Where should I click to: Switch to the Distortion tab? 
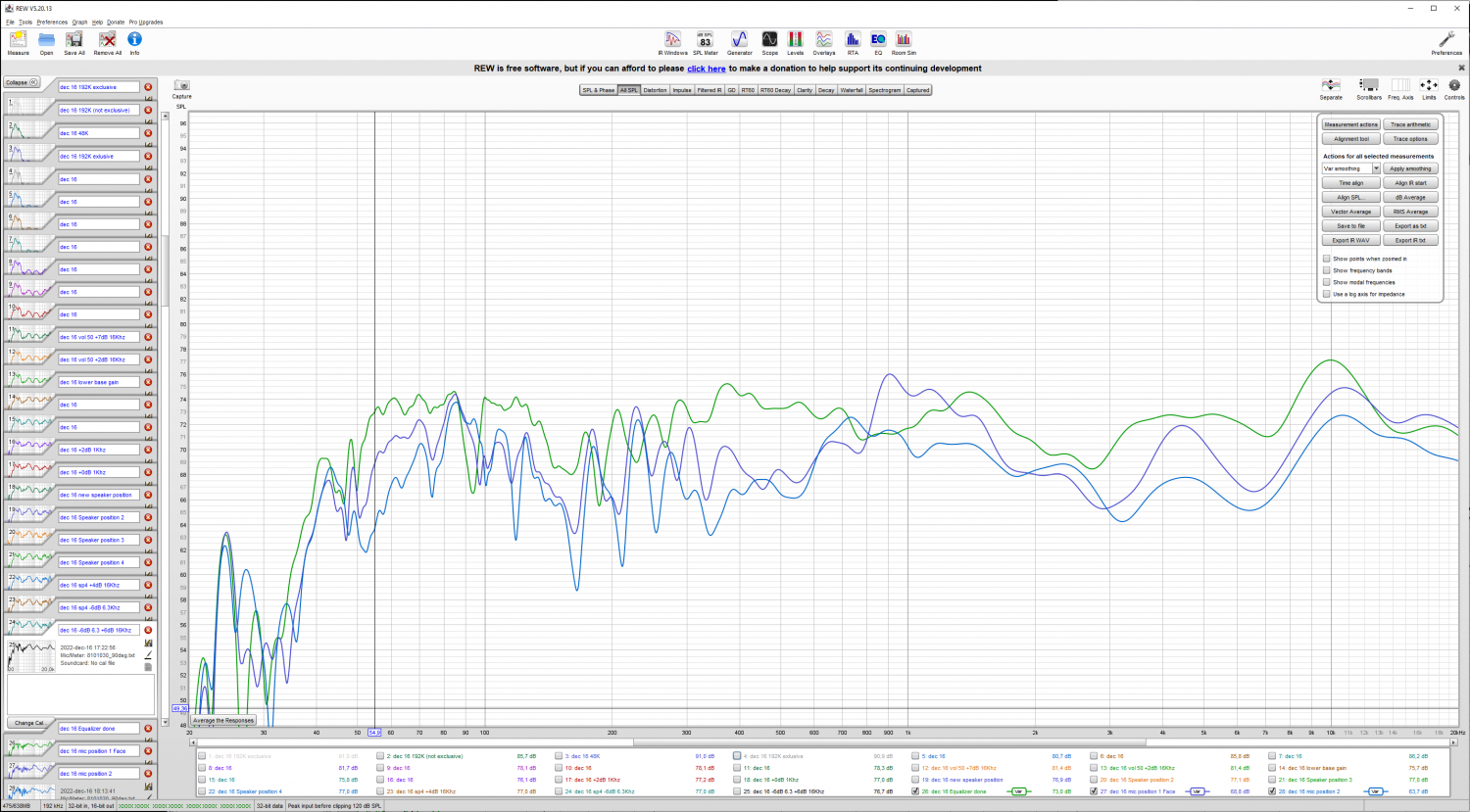[655, 90]
